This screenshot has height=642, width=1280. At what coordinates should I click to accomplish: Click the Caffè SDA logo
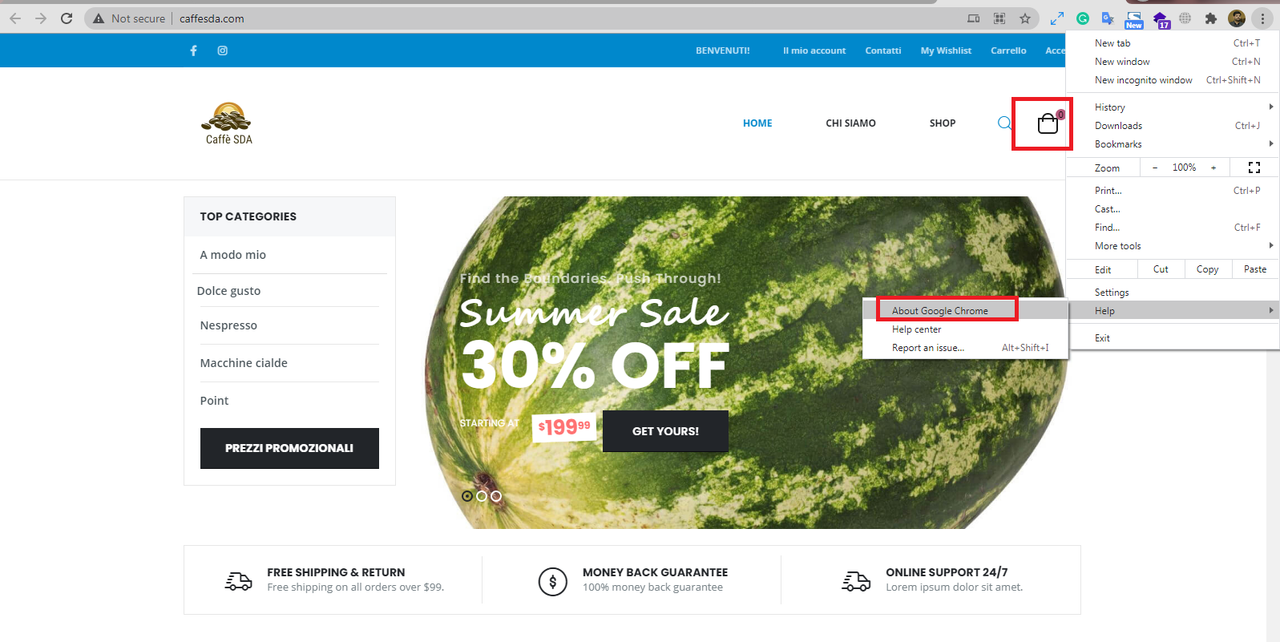click(228, 123)
